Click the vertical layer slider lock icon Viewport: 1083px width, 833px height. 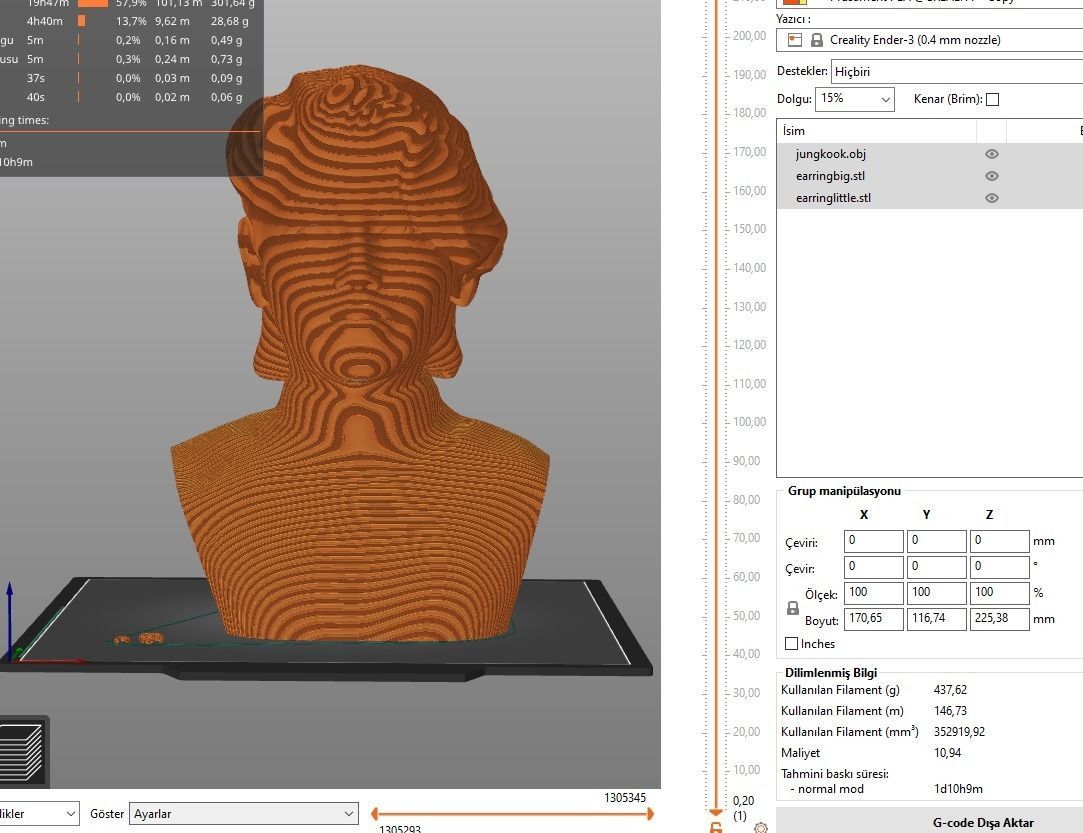[716, 827]
